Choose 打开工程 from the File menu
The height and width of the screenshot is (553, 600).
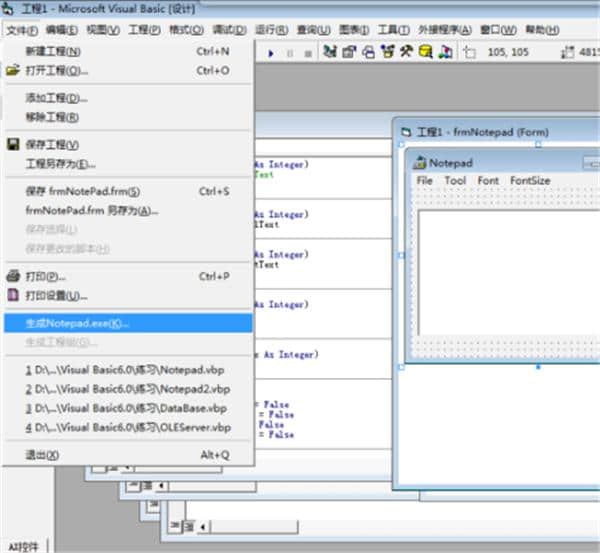pos(56,71)
